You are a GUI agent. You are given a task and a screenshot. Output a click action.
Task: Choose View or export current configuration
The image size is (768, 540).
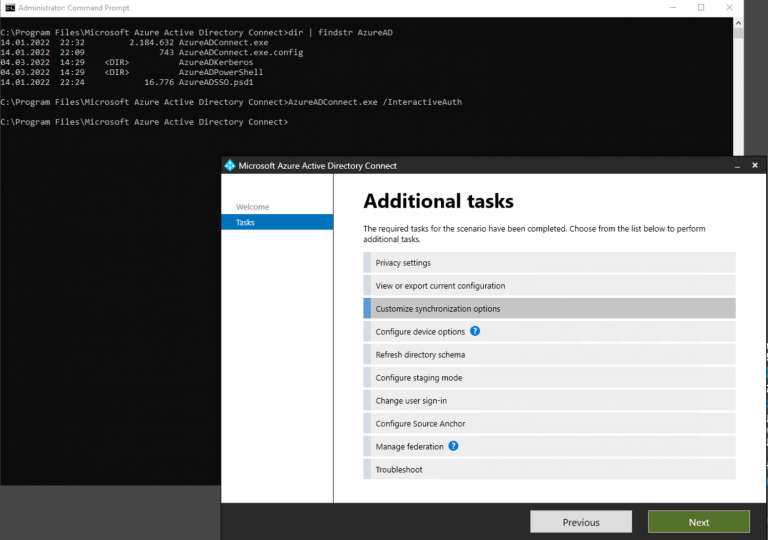point(549,286)
